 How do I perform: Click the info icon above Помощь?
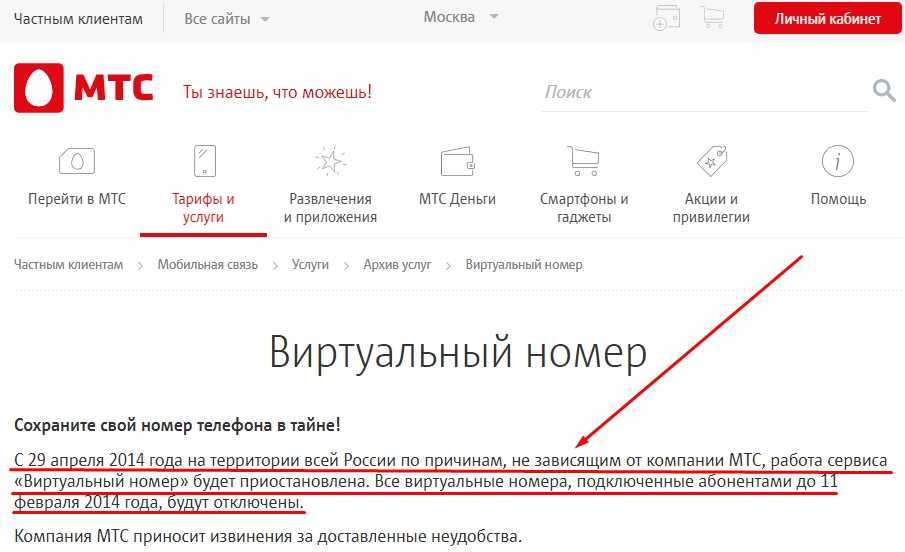837,161
